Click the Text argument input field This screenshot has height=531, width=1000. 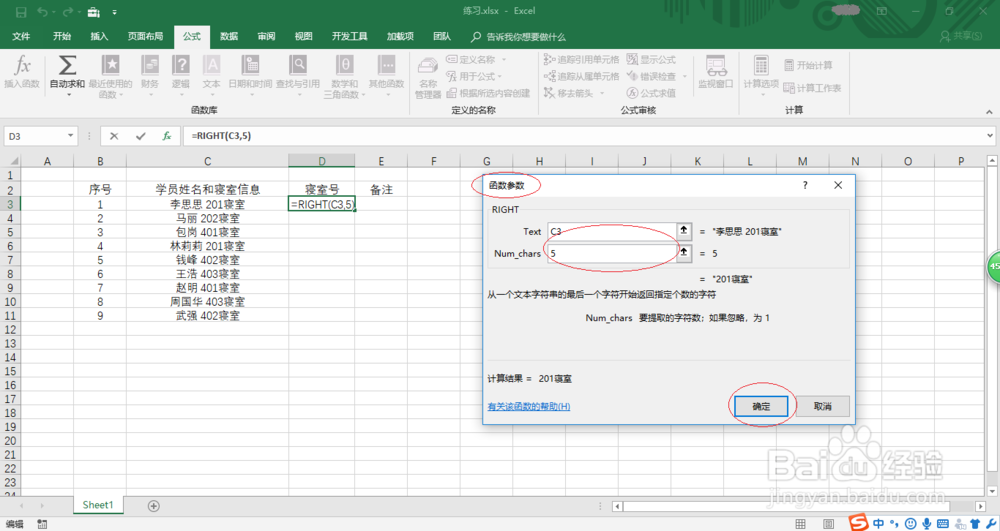(611, 231)
